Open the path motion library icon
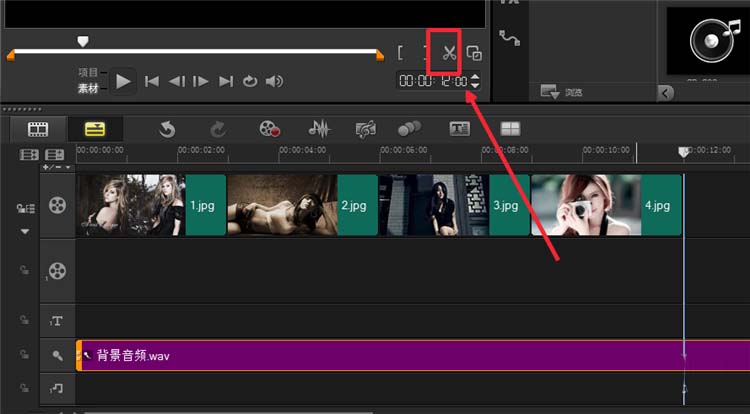Image resolution: width=750 pixels, height=414 pixels. [x=509, y=38]
